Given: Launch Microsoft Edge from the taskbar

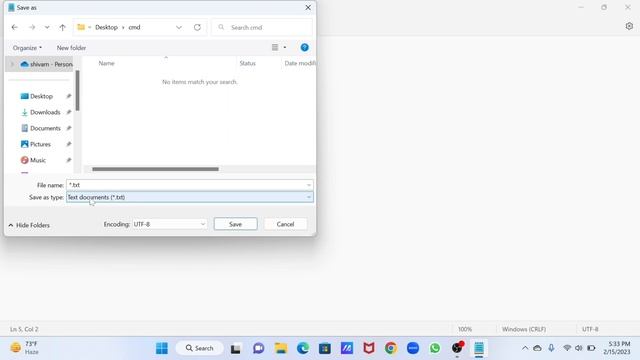Looking at the screenshot, I should click(303, 348).
